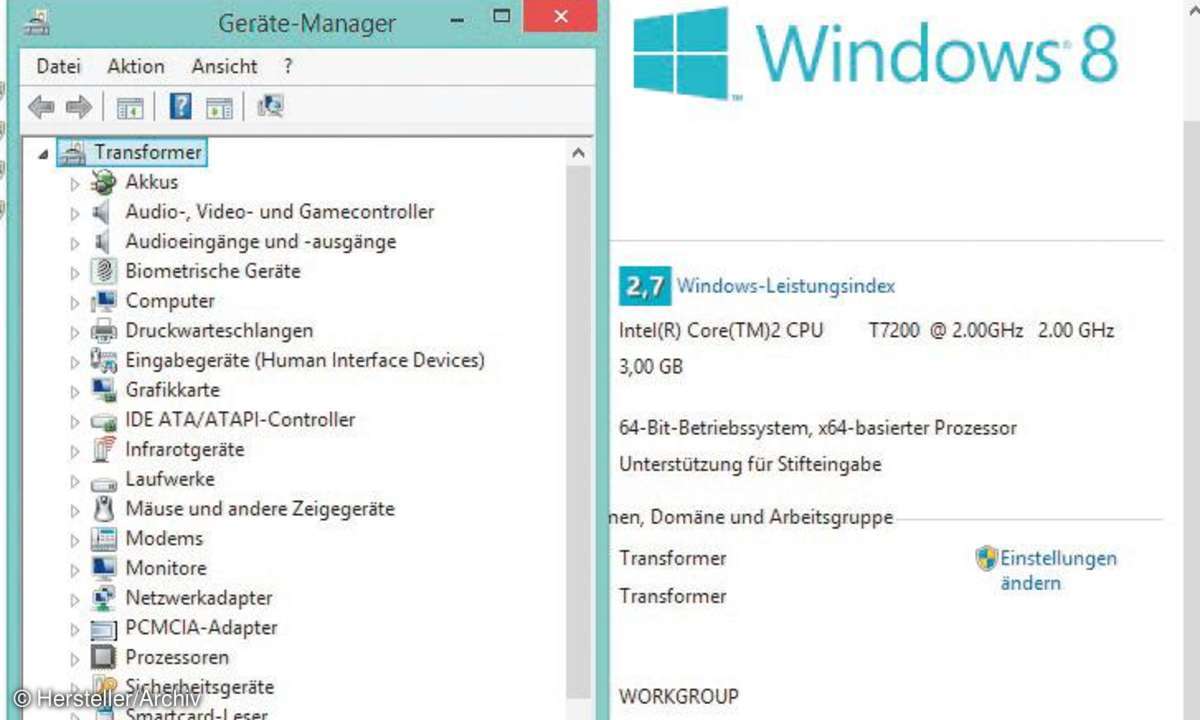Click the scan for hardware changes icon
The width and height of the screenshot is (1200, 720).
click(270, 106)
